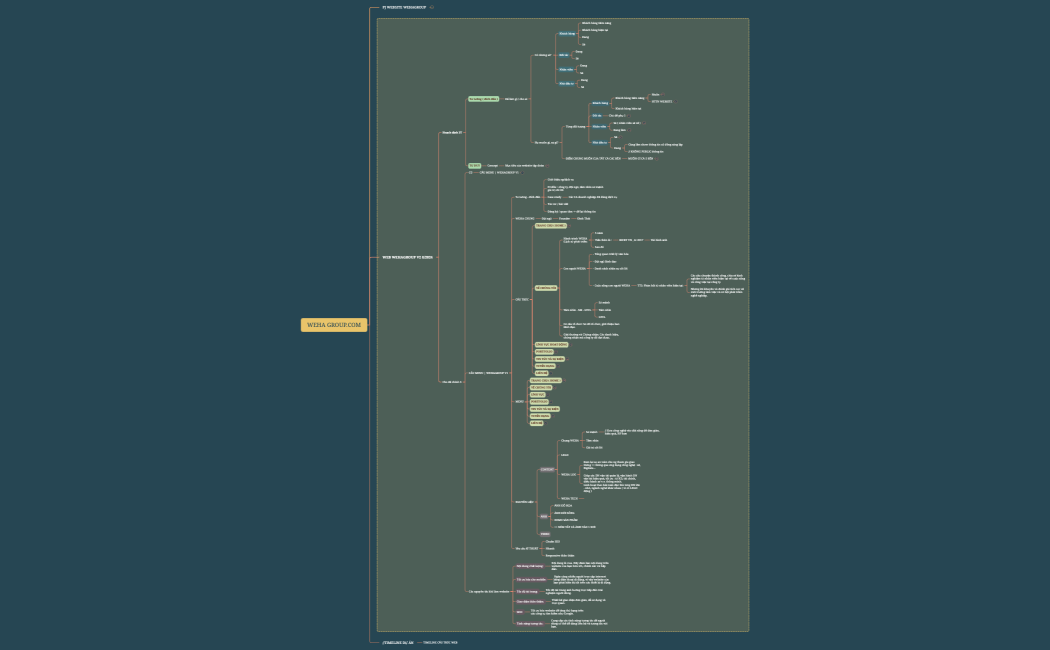Select the WEHA GROUP.COM central topic
Screen dimensions: 1050x650
coord(334,325)
